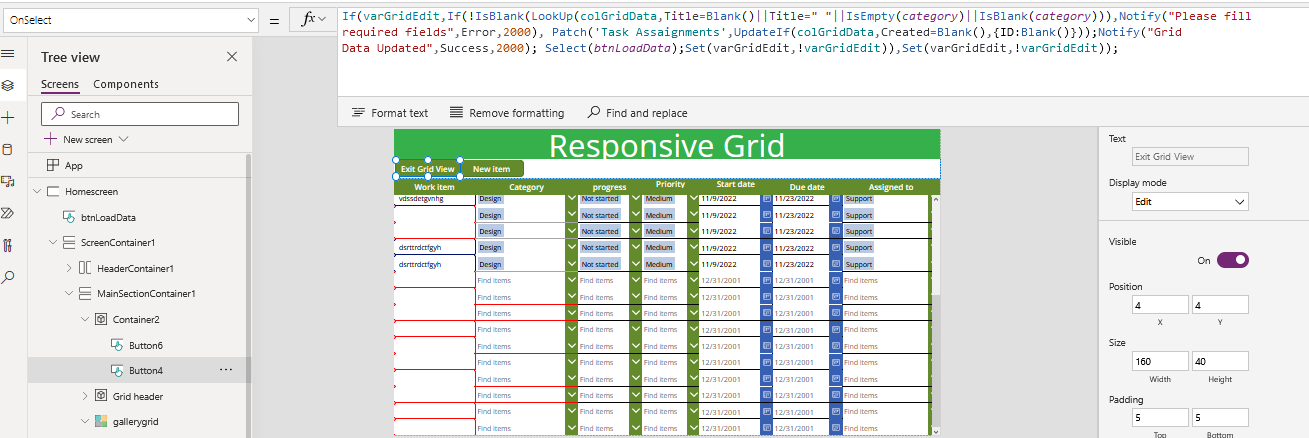This screenshot has width=1309, height=438.
Task: Click the Format text button
Action: pyautogui.click(x=390, y=113)
